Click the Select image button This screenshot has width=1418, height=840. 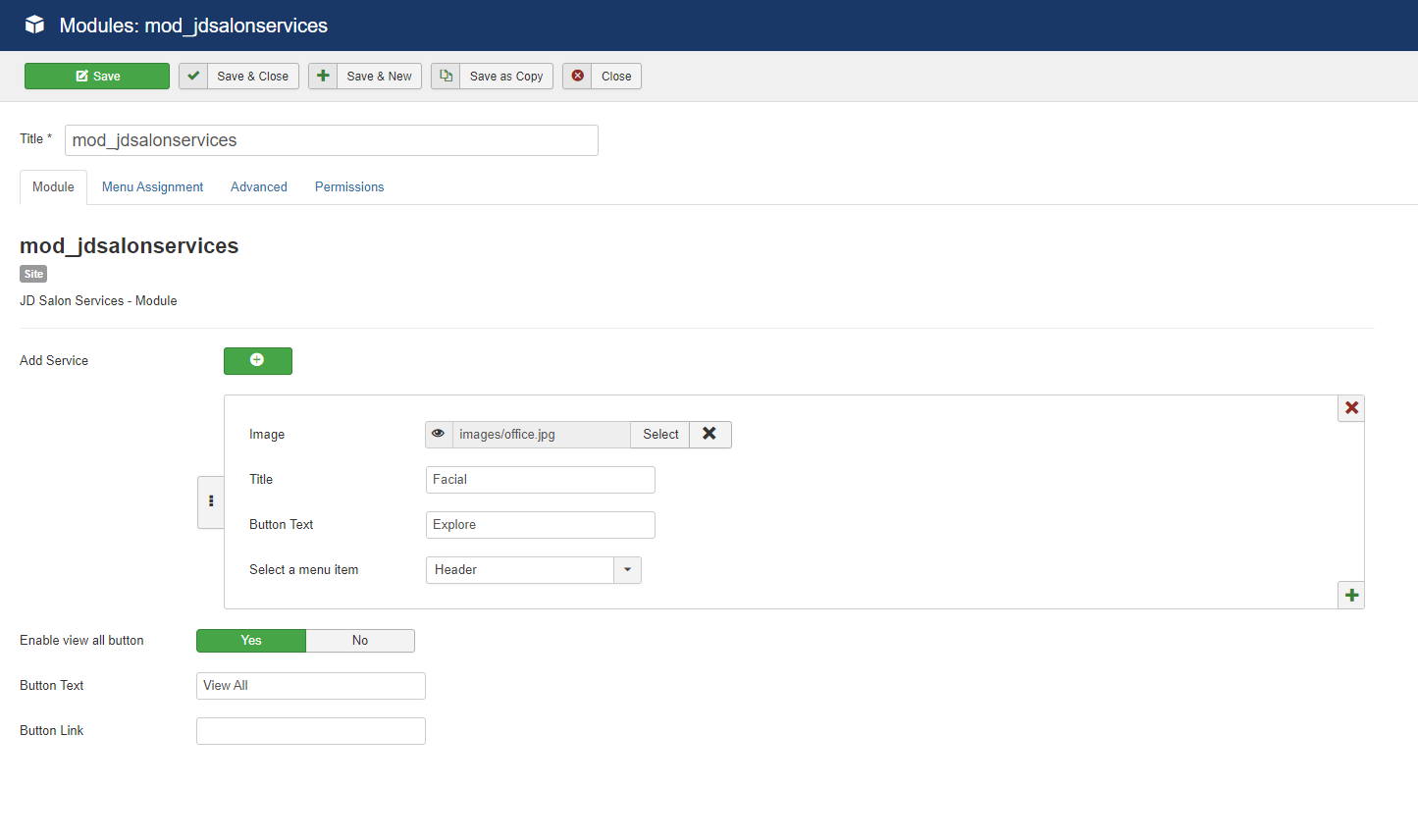pos(660,434)
